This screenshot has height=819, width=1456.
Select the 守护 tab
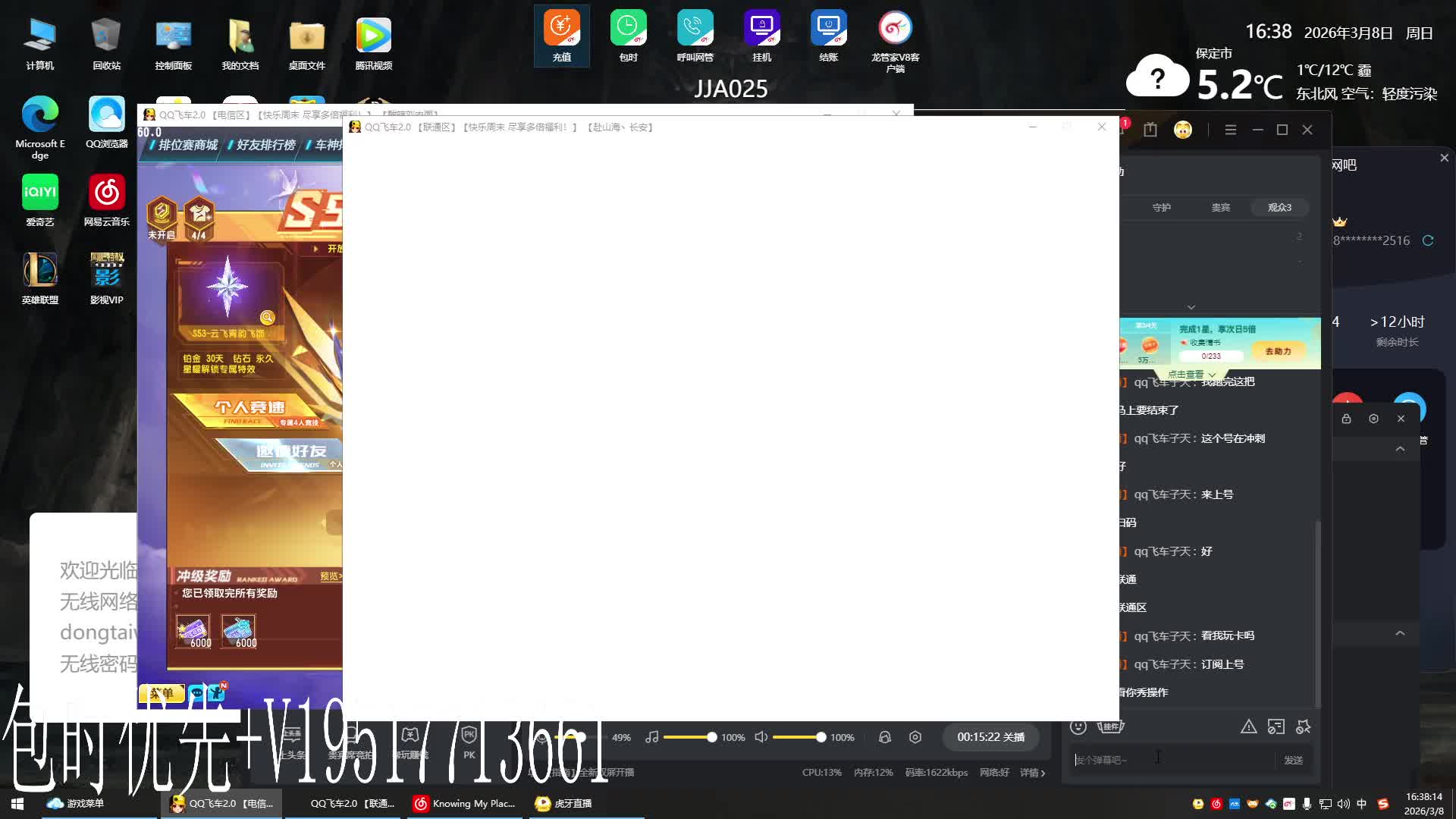(x=1161, y=207)
